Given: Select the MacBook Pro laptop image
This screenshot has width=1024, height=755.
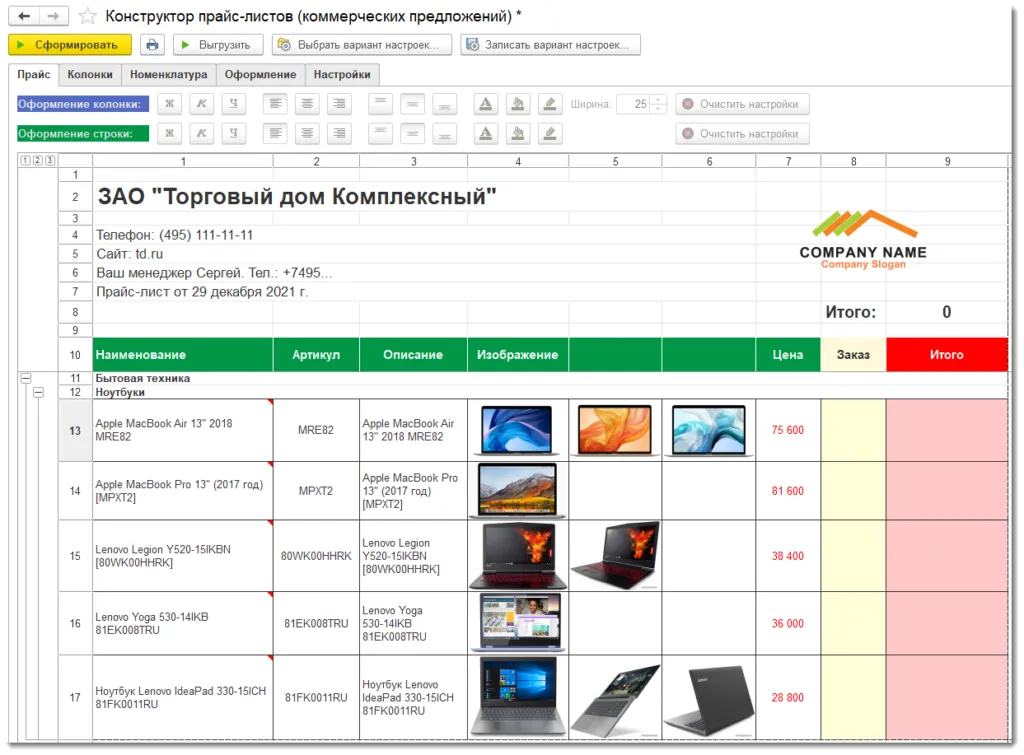Looking at the screenshot, I should tap(517, 490).
